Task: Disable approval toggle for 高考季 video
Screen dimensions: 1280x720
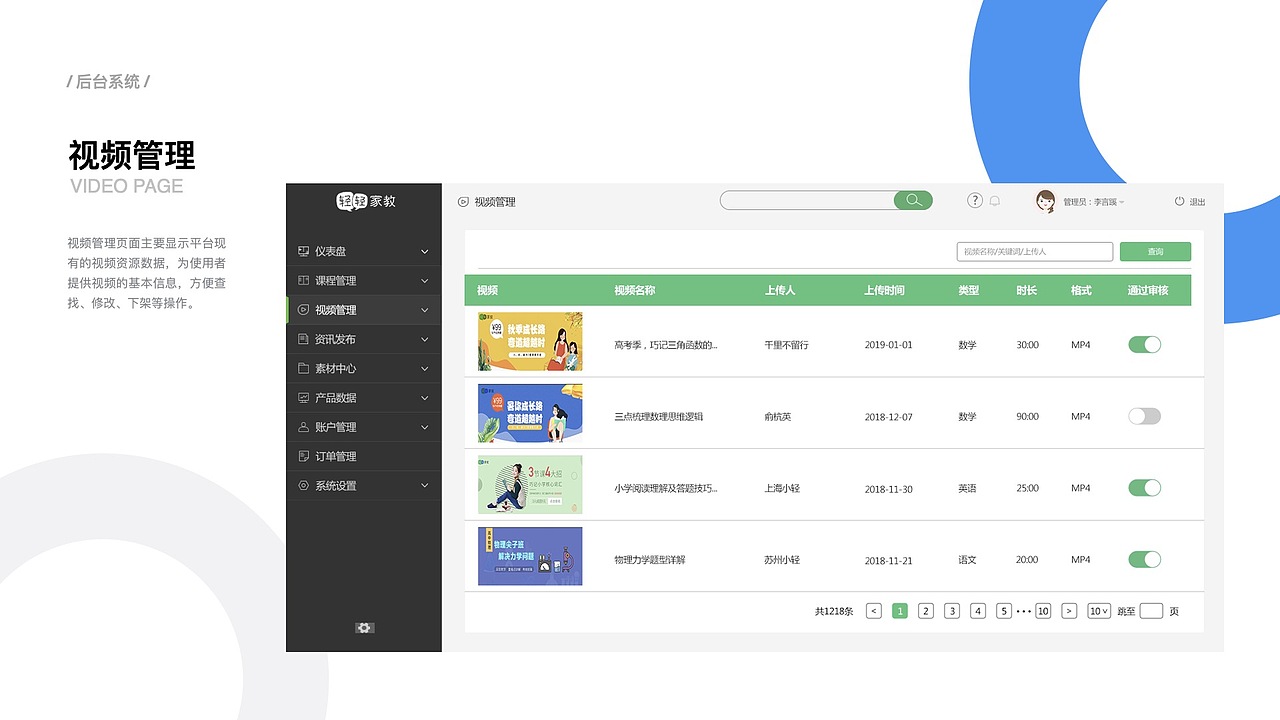Action: click(x=1144, y=344)
